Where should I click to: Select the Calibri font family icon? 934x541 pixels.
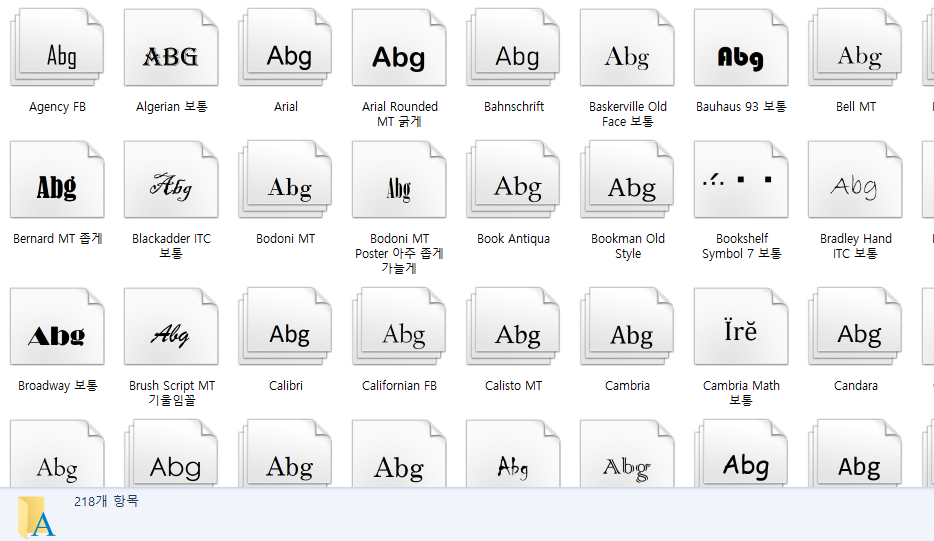click(285, 327)
